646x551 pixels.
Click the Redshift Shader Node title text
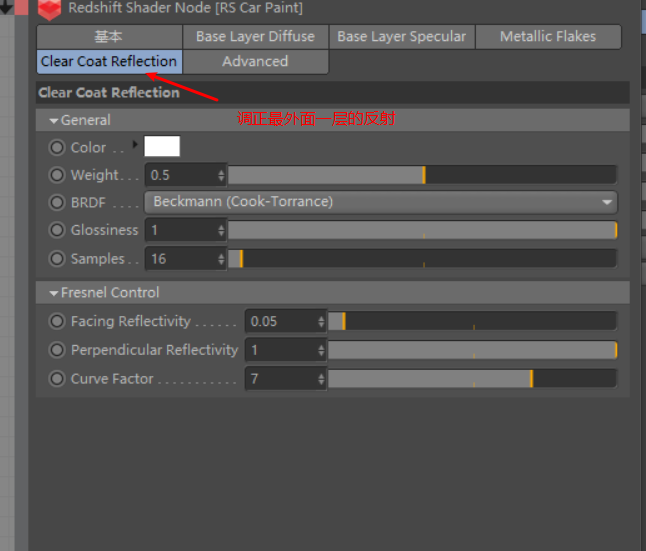click(x=185, y=8)
